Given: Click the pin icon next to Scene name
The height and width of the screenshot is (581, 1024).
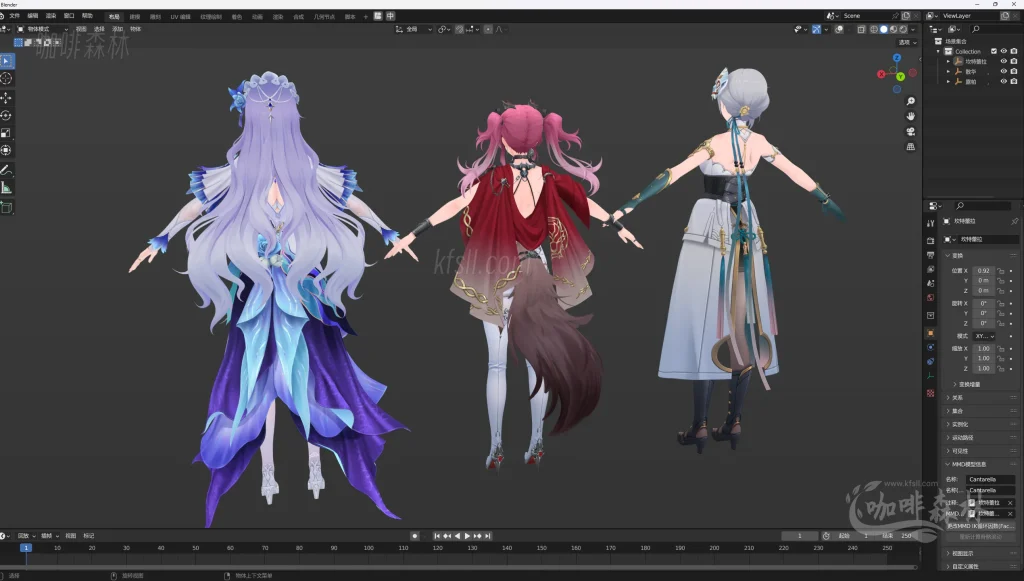Looking at the screenshot, I should (895, 16).
